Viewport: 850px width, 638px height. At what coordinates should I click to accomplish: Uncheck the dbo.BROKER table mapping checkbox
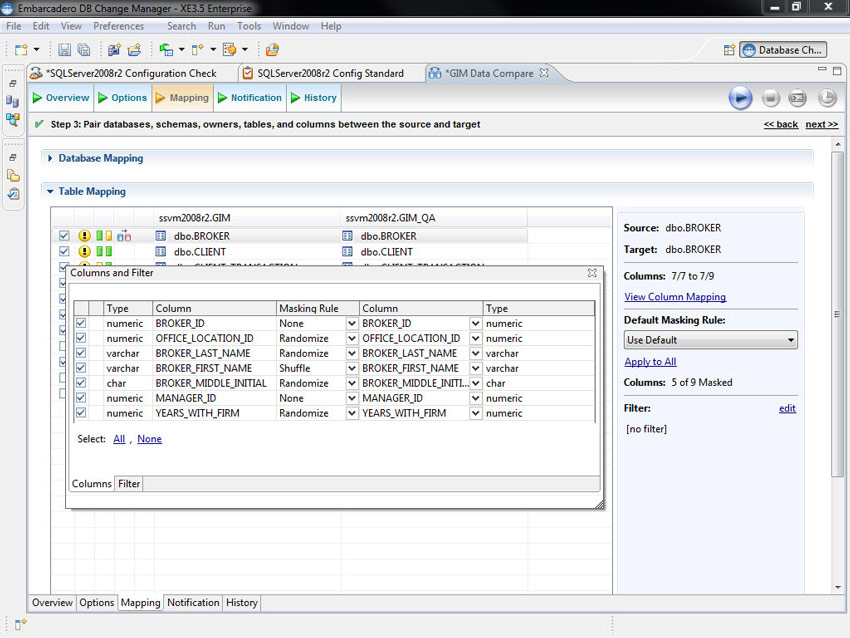(x=64, y=236)
